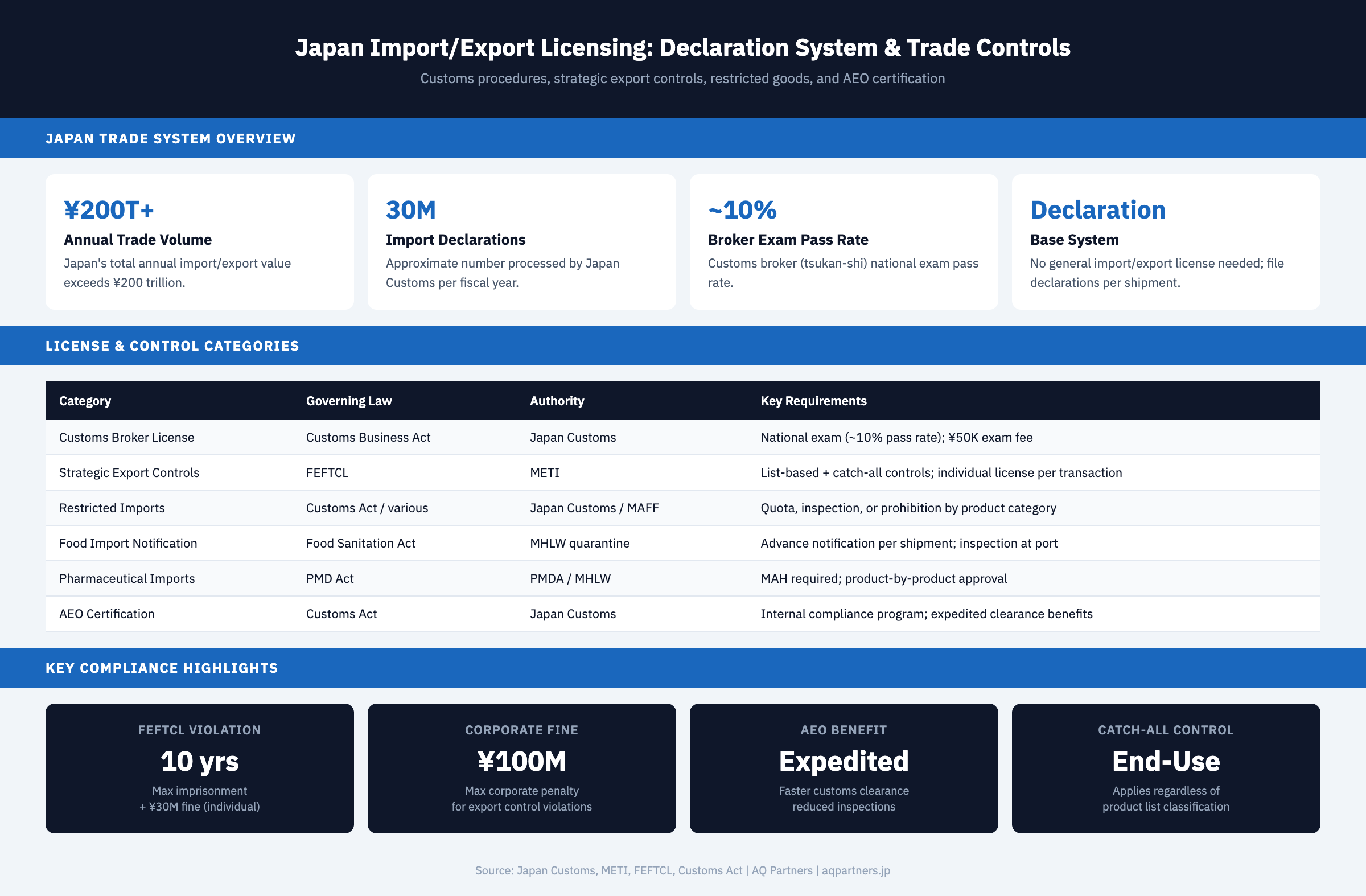Select the Key Requirements column header
This screenshot has height=896, width=1366.
point(813,401)
